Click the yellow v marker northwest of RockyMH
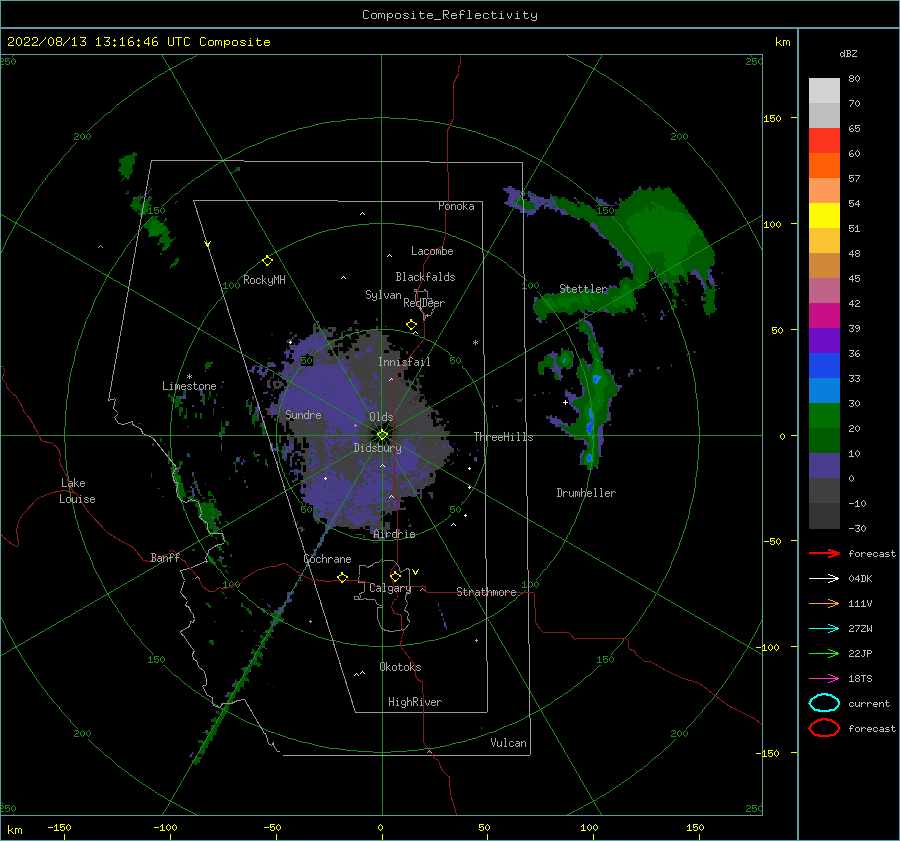 [x=208, y=244]
